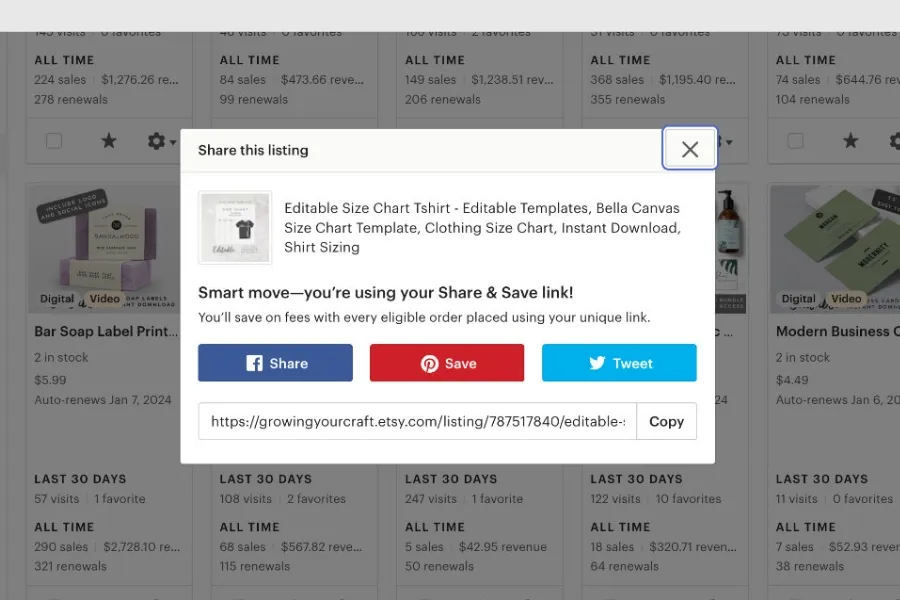Select the '10 favorites' text
900x600 pixels.
tap(688, 498)
